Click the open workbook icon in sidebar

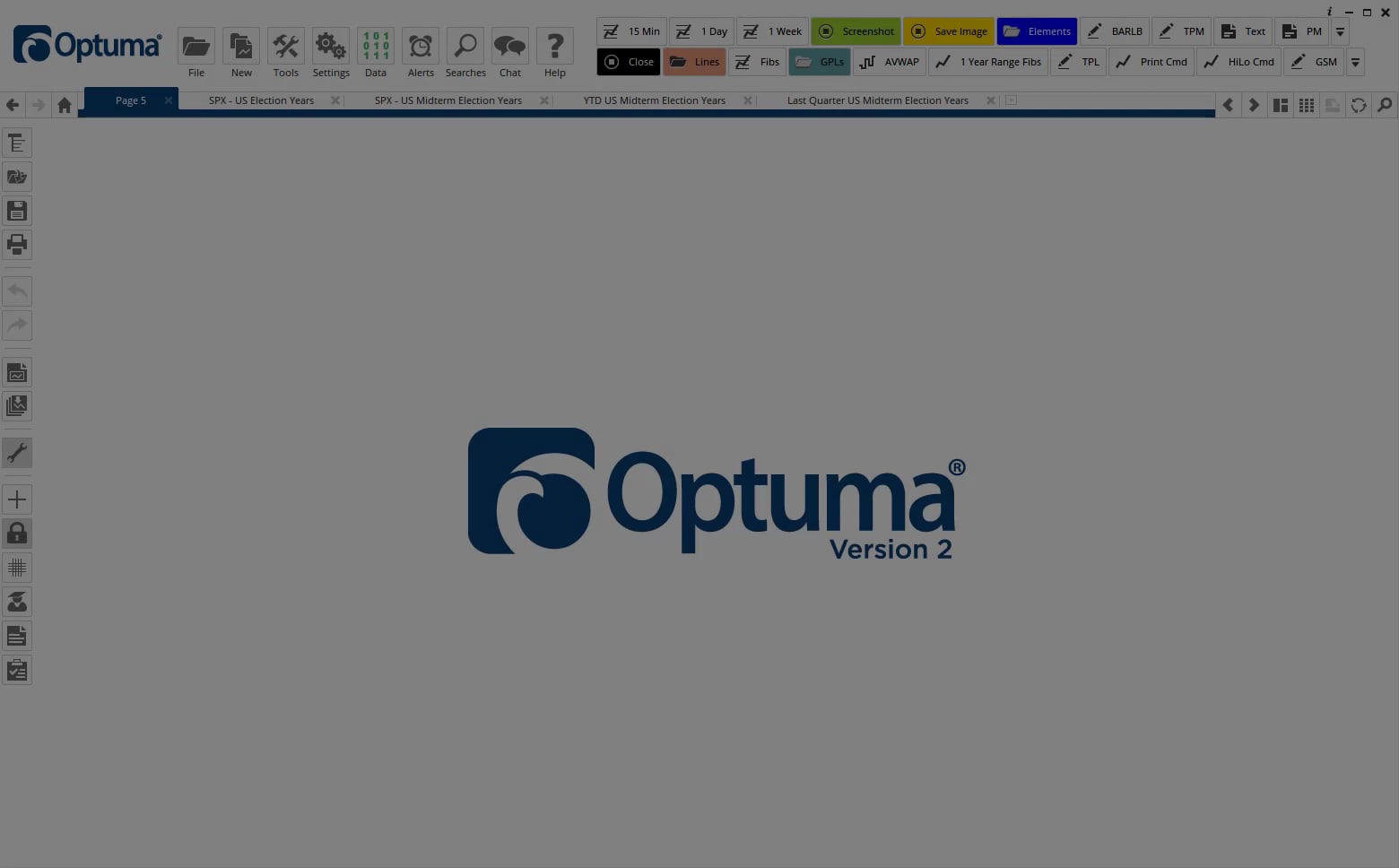[x=17, y=178]
